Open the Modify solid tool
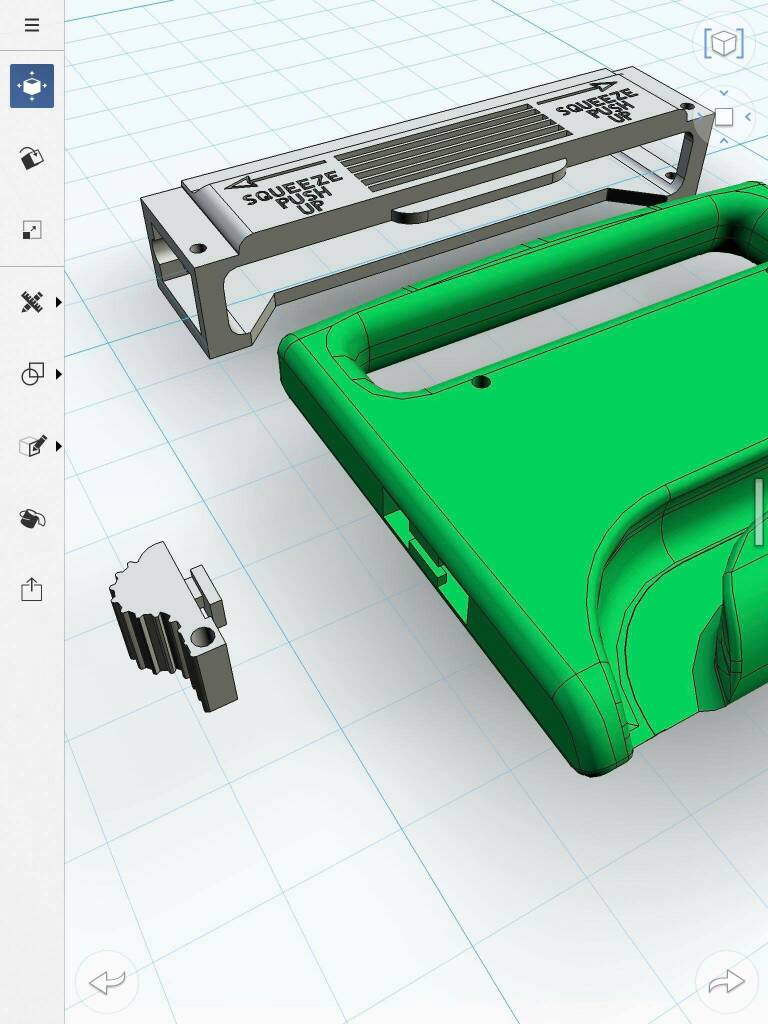The width and height of the screenshot is (768, 1024). coord(32,446)
